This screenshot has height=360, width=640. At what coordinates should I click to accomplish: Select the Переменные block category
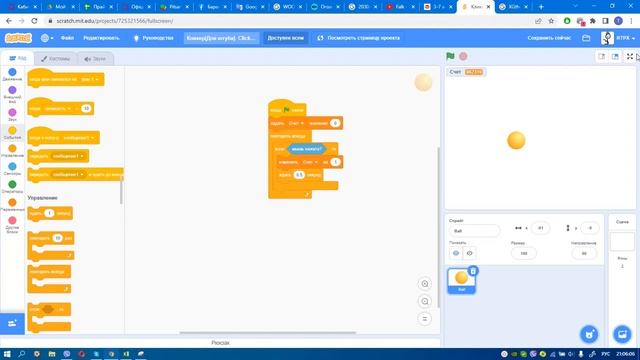point(12,204)
